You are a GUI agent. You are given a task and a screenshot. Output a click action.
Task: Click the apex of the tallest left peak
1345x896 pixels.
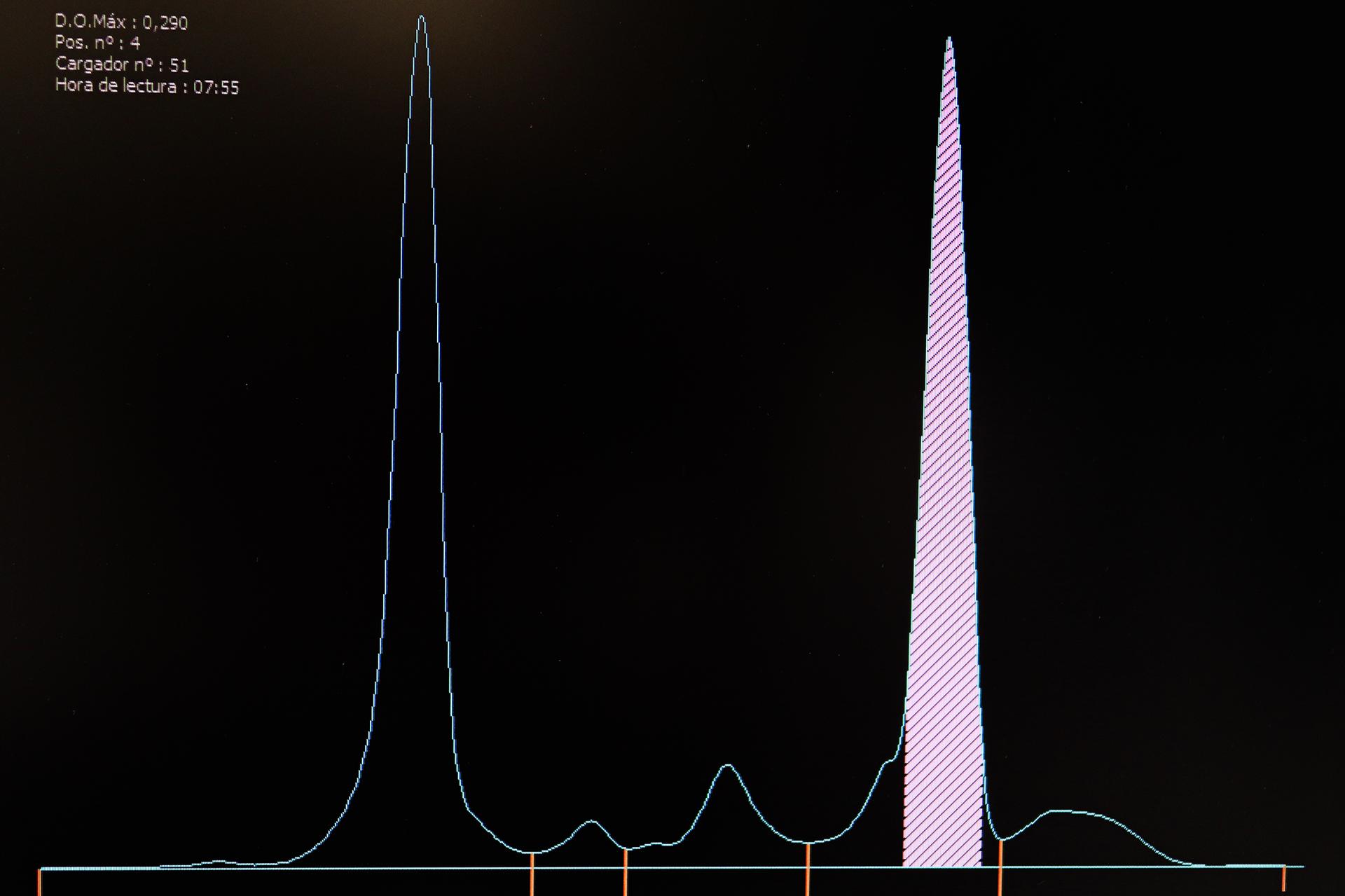click(x=421, y=16)
